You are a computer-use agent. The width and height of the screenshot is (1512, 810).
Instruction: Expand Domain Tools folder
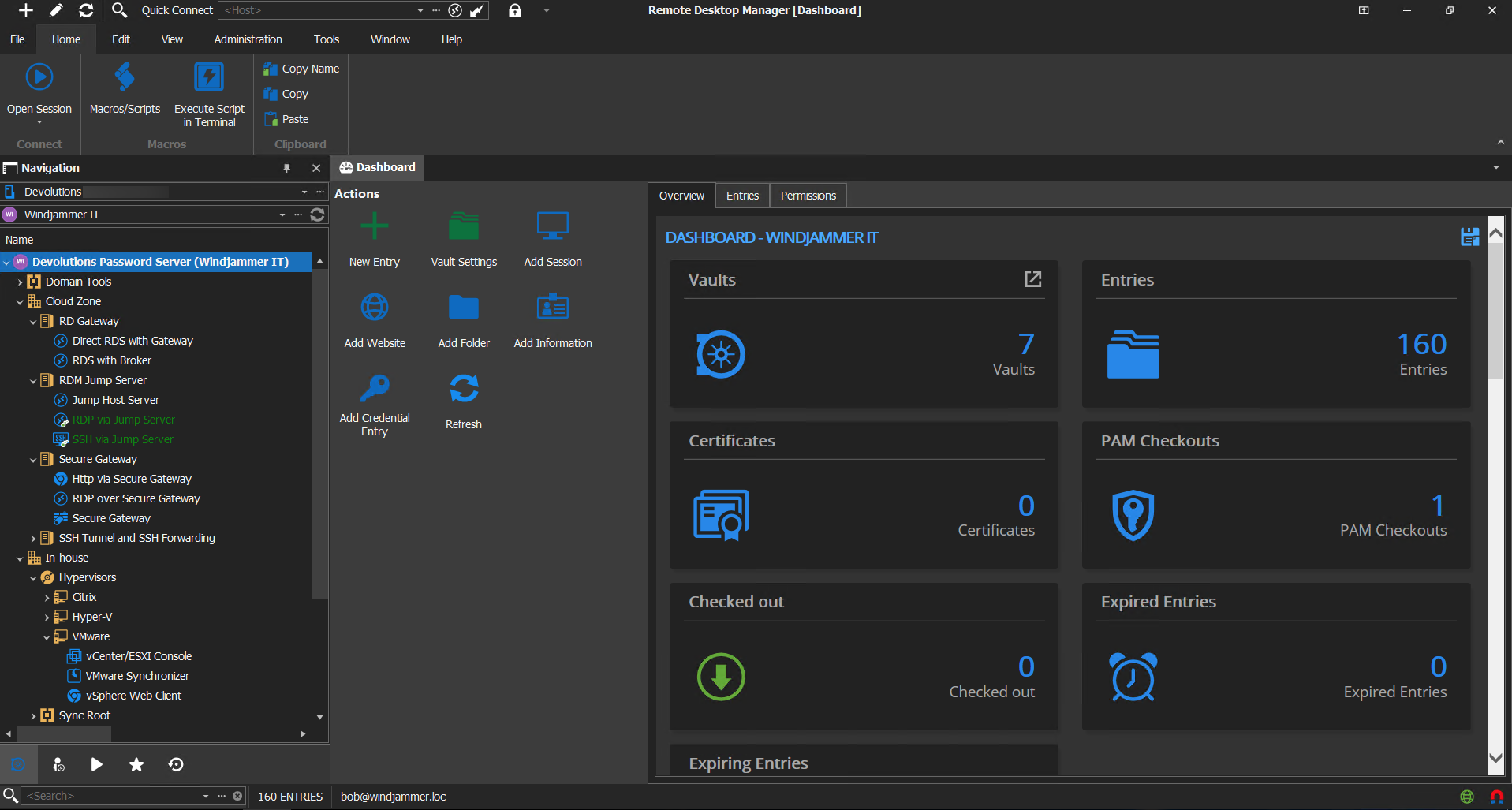click(20, 282)
